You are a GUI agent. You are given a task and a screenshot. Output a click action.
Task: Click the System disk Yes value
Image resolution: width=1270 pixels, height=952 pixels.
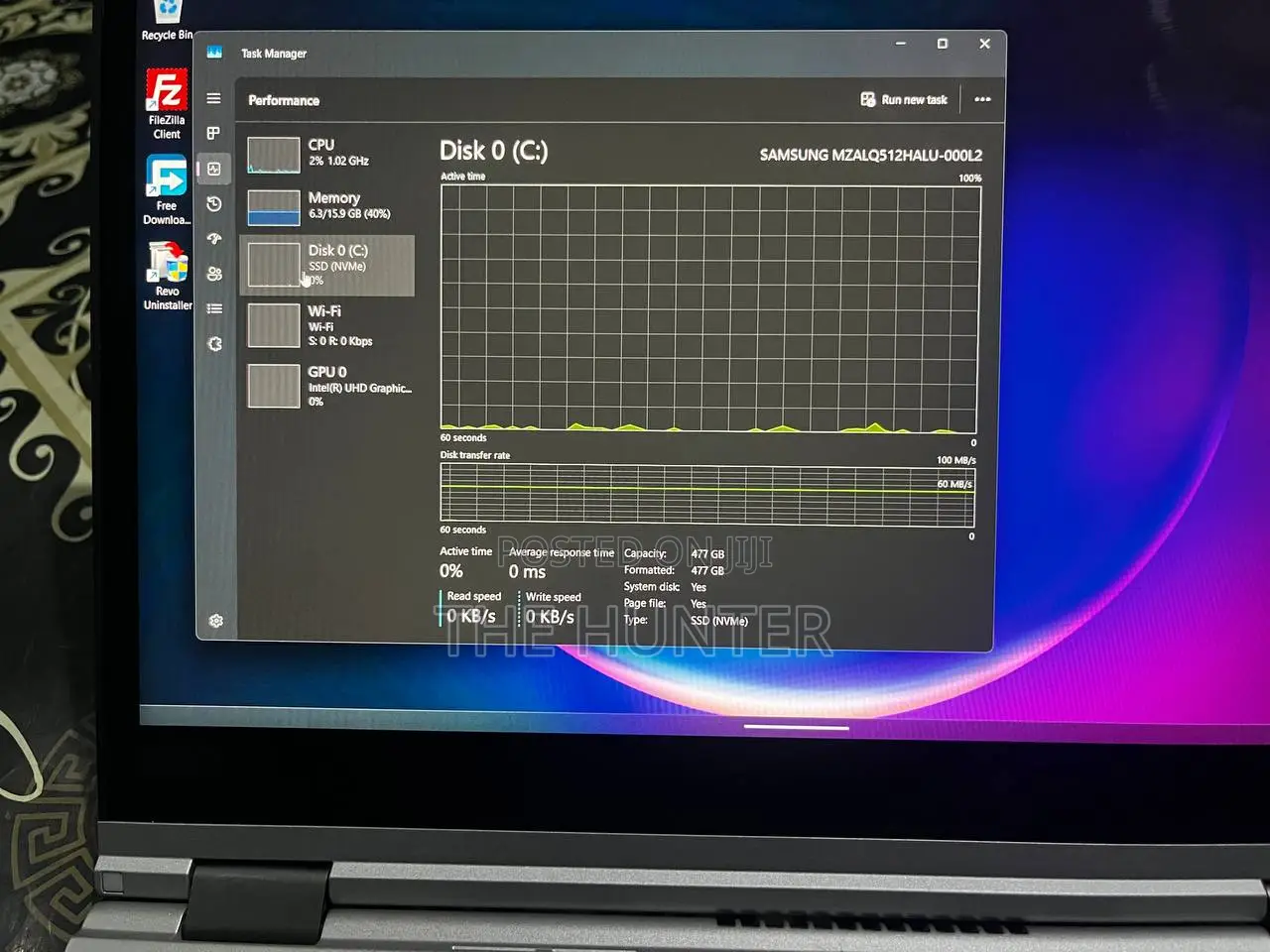click(x=698, y=587)
